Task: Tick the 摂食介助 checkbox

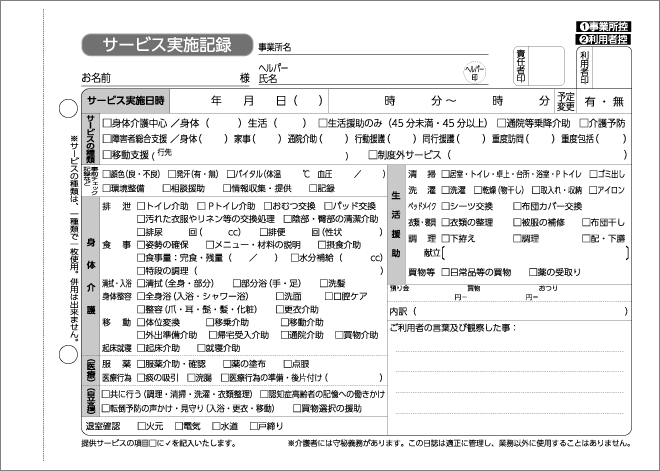Action: (x=322, y=245)
